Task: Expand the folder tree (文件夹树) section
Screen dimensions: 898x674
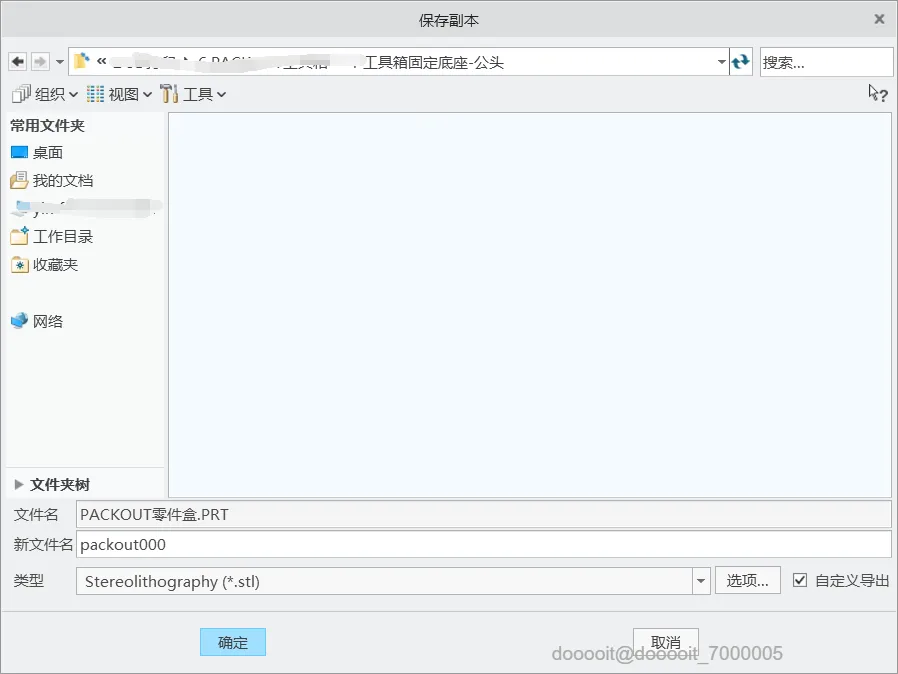Action: [x=52, y=484]
